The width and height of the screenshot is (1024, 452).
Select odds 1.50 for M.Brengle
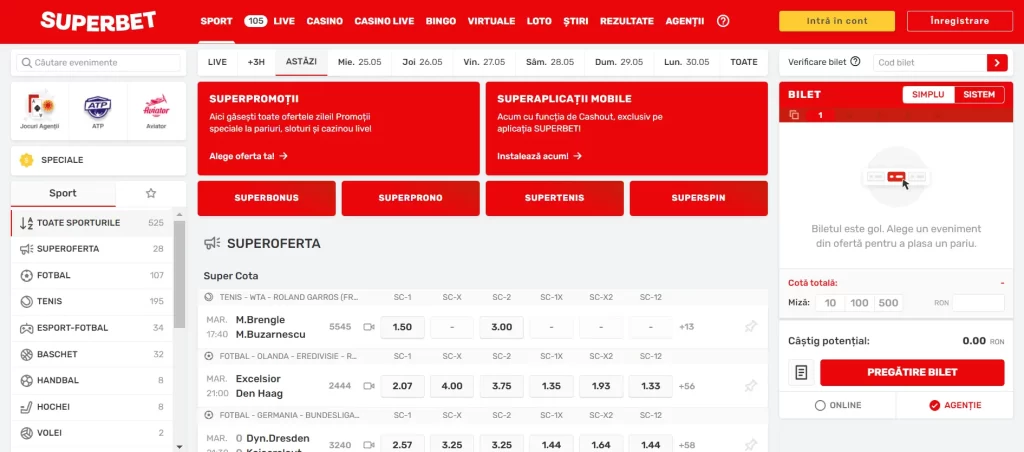point(402,327)
